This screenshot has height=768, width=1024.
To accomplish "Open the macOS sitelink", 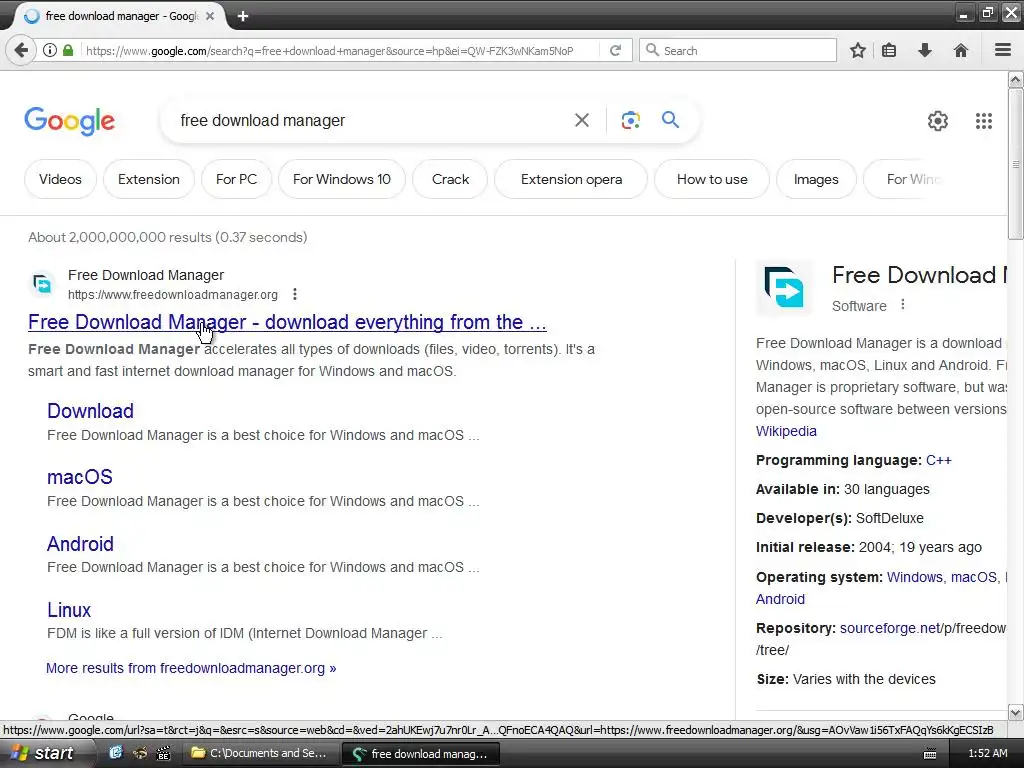I will point(80,477).
